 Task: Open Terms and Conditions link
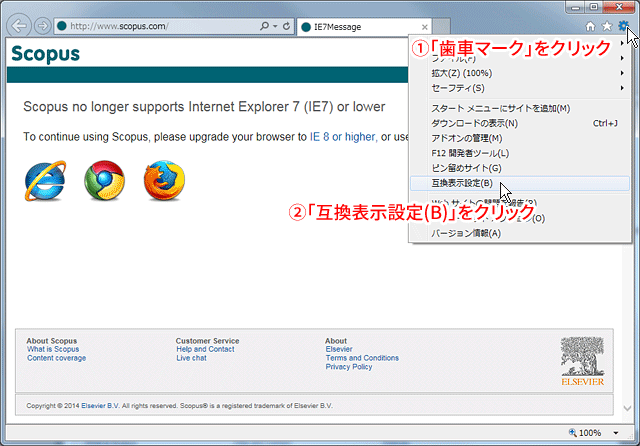pos(362,358)
